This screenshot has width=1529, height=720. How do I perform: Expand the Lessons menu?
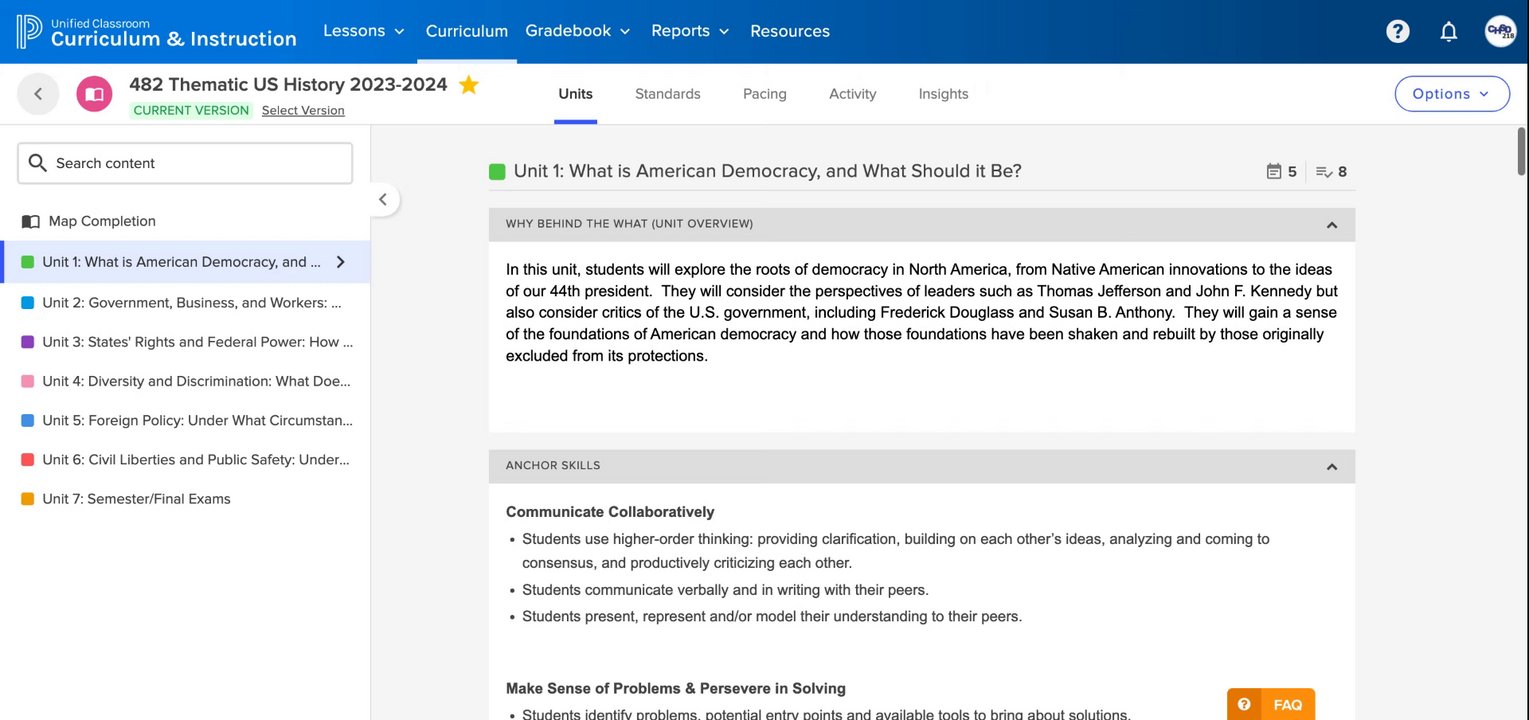pyautogui.click(x=363, y=31)
